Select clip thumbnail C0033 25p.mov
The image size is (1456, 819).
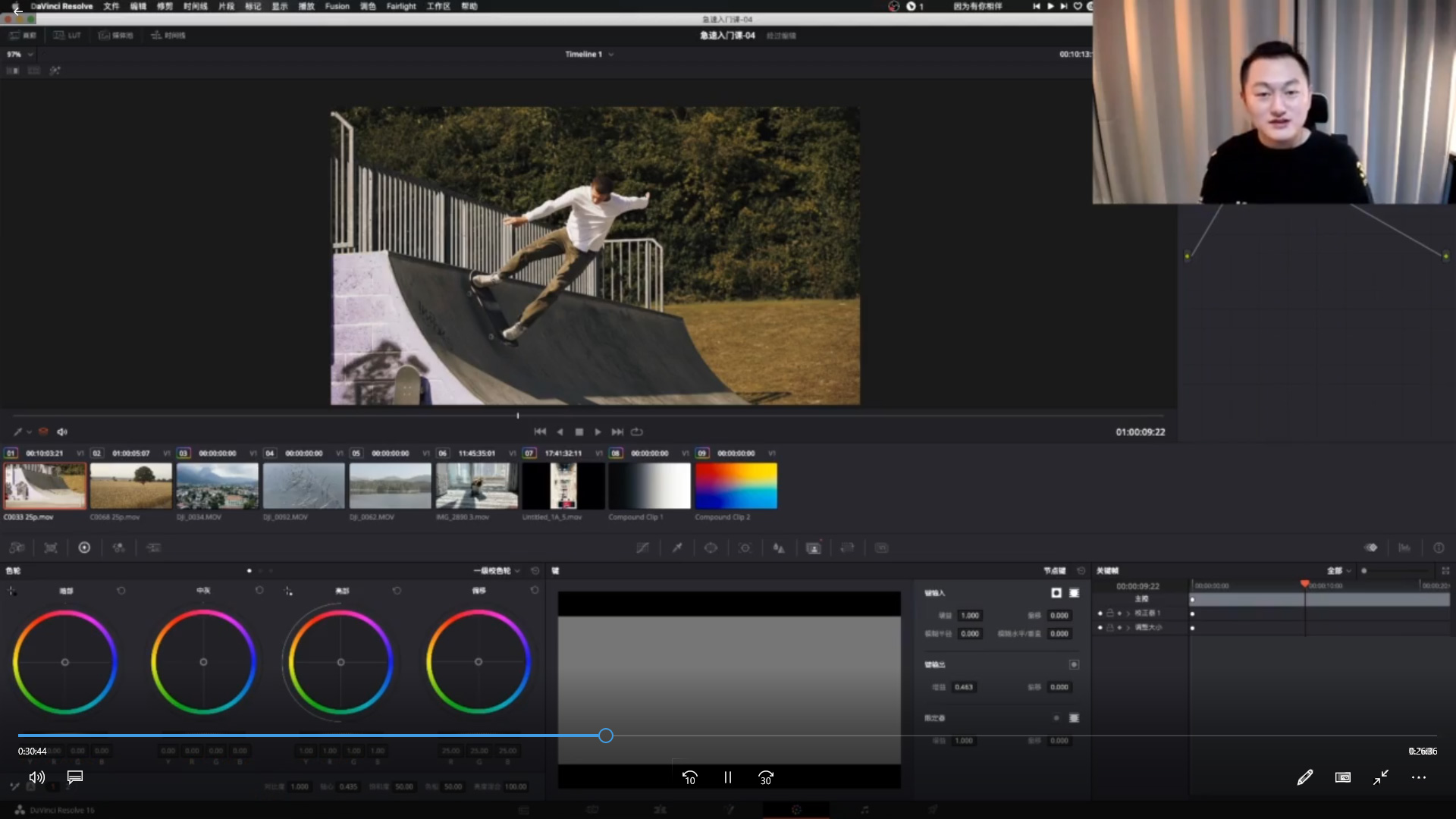(x=45, y=486)
